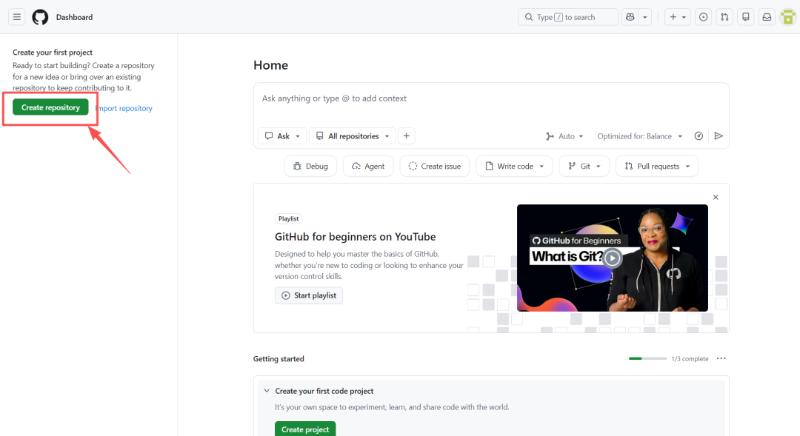Open pull requests icon in header
Image resolution: width=800 pixels, height=436 pixels.
point(724,17)
